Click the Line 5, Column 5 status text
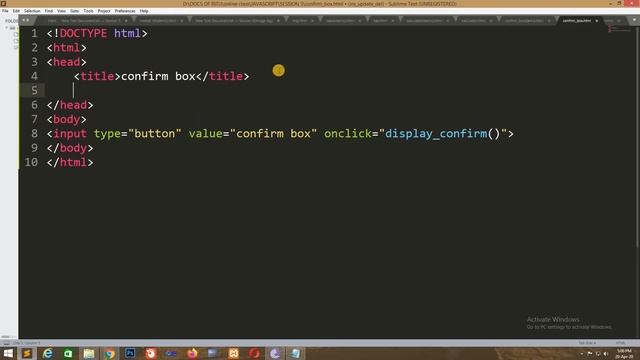Viewport: 640px width, 360px height. 26,343
